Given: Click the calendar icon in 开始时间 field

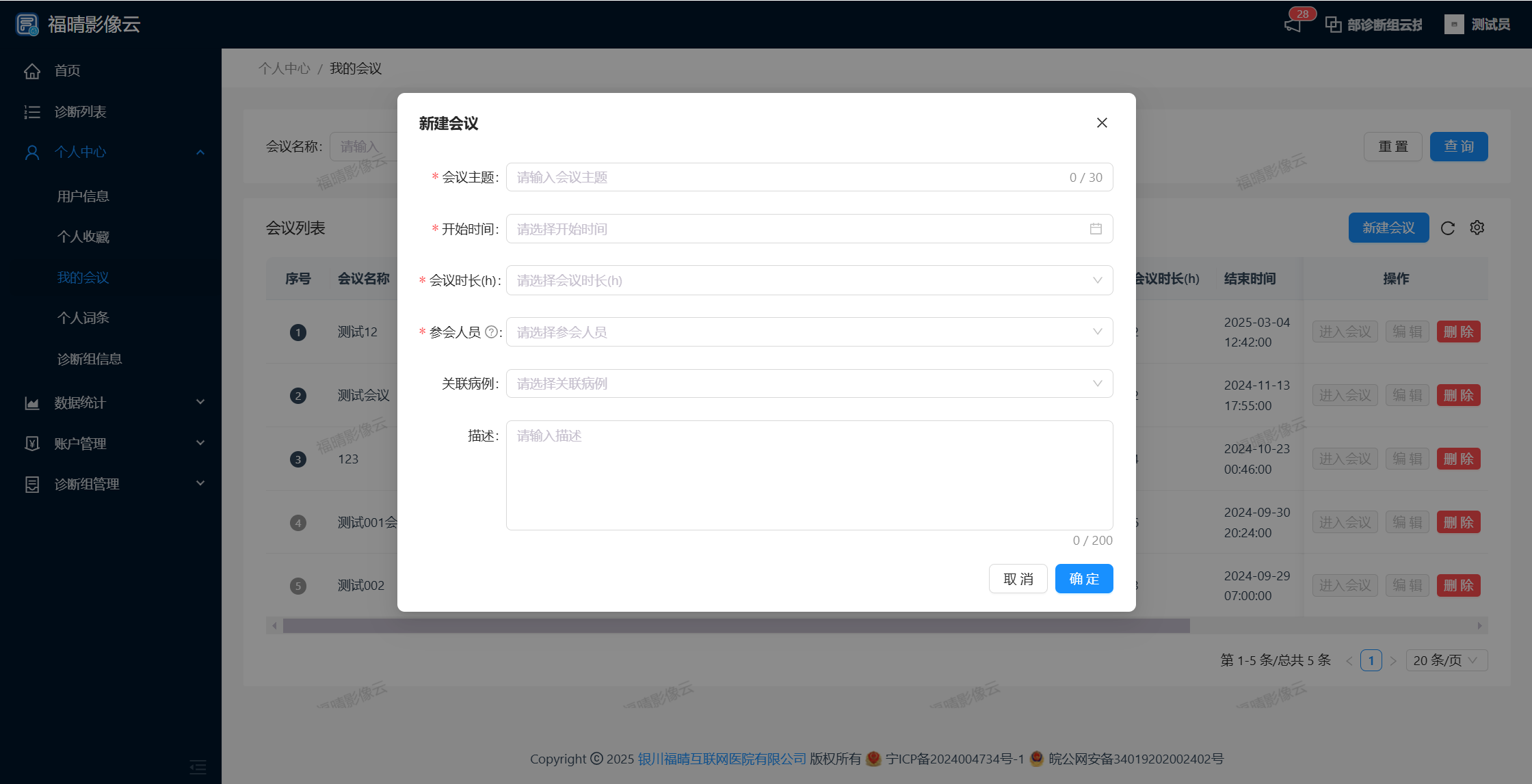Looking at the screenshot, I should pyautogui.click(x=1096, y=229).
